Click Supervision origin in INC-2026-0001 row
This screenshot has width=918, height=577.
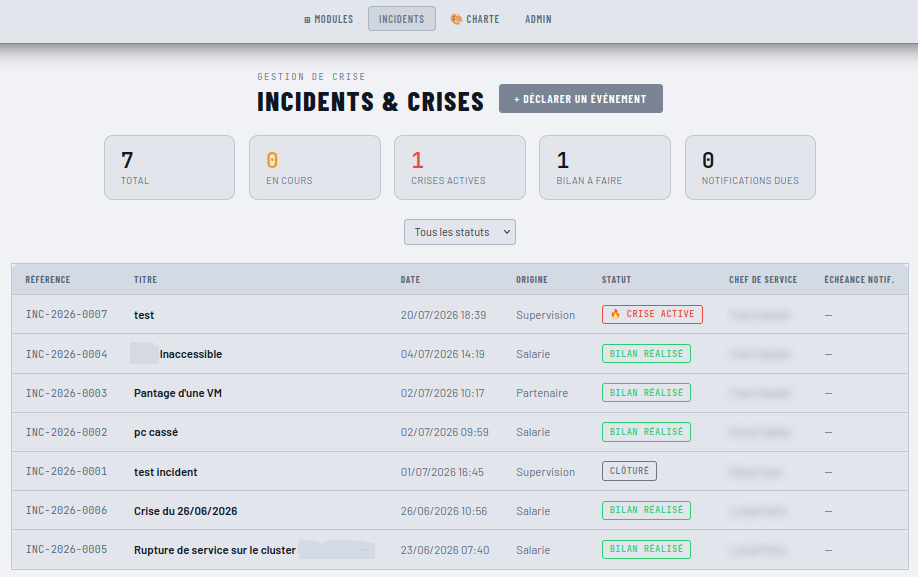coord(545,472)
